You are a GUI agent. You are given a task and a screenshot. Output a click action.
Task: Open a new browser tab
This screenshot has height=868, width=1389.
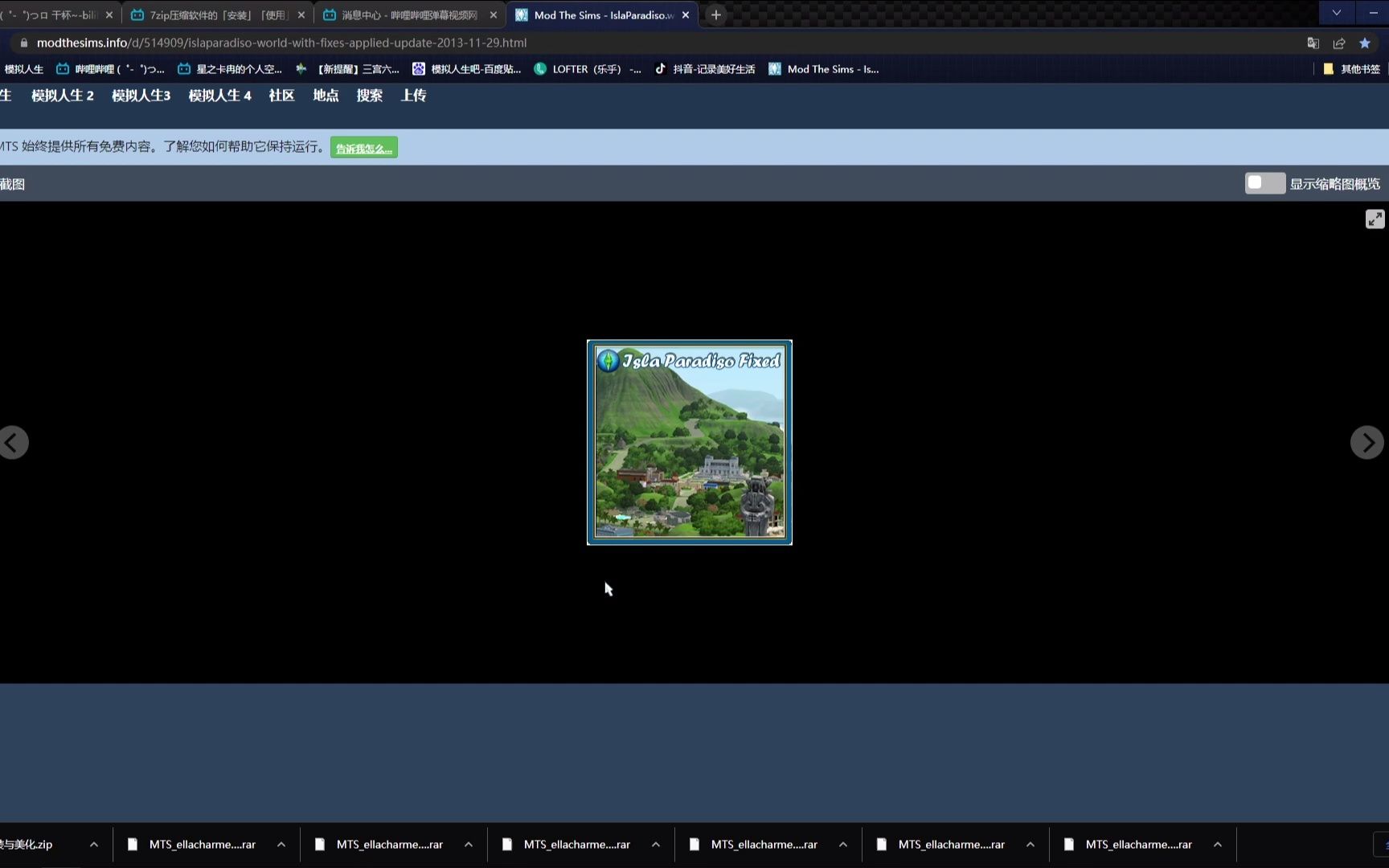point(716,14)
